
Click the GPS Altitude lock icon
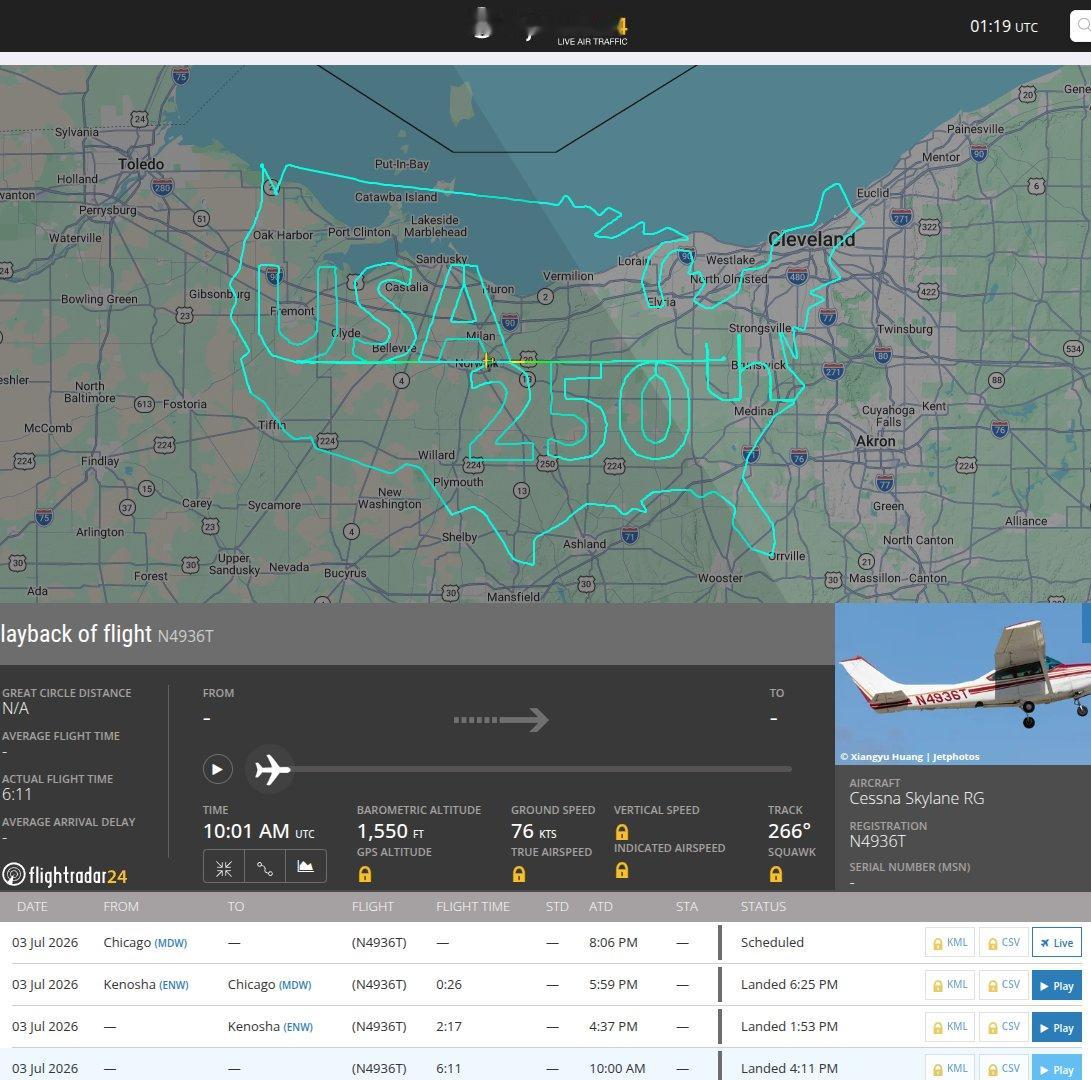365,874
